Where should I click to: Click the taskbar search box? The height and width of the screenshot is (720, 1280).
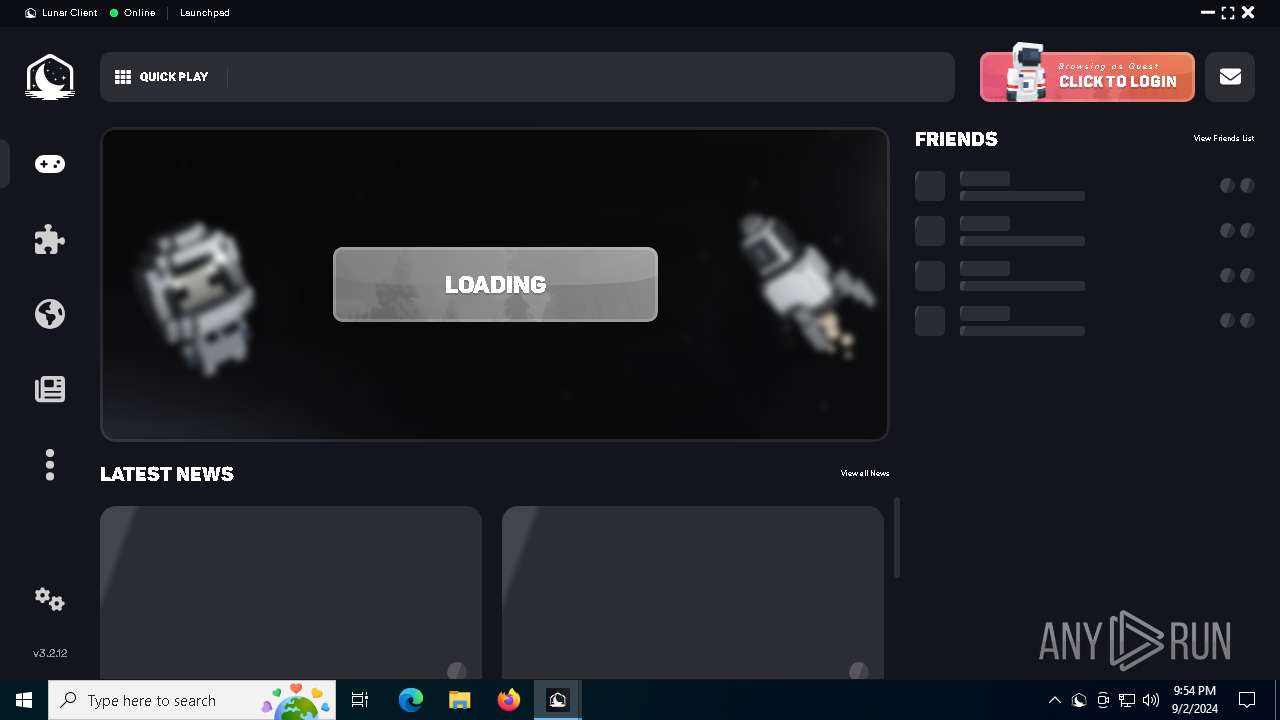point(194,700)
